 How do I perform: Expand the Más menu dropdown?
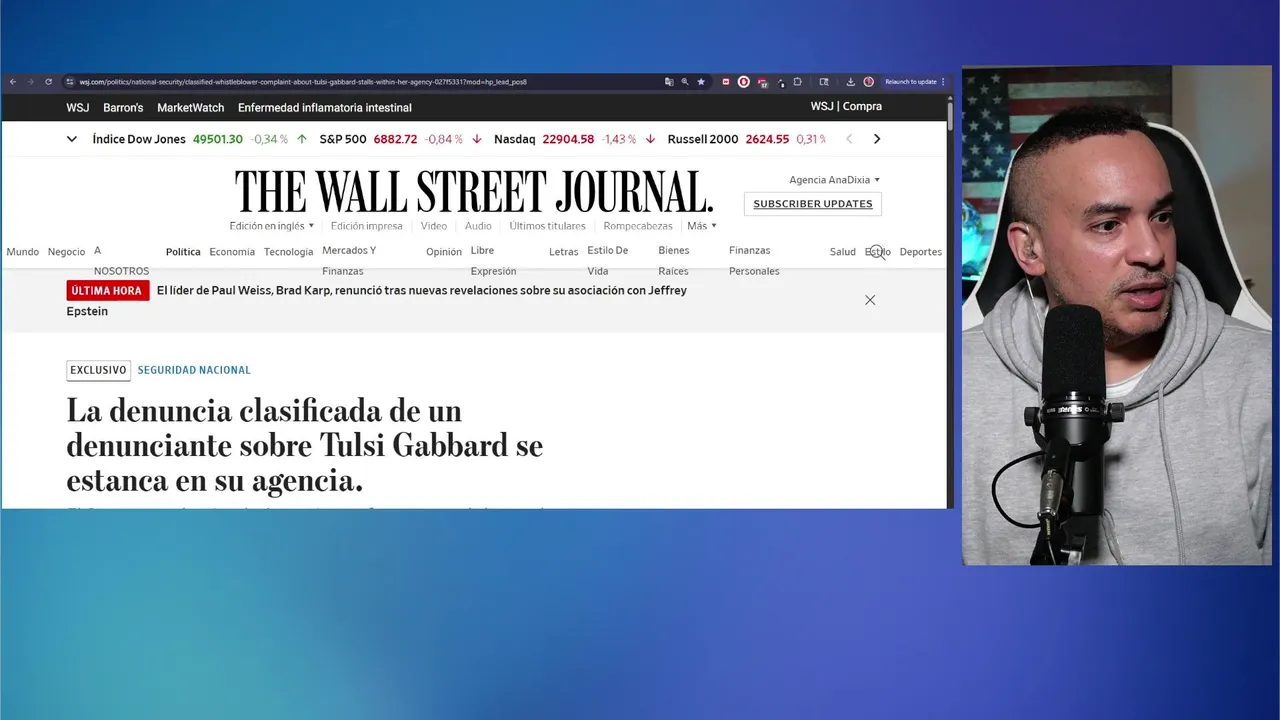702,226
